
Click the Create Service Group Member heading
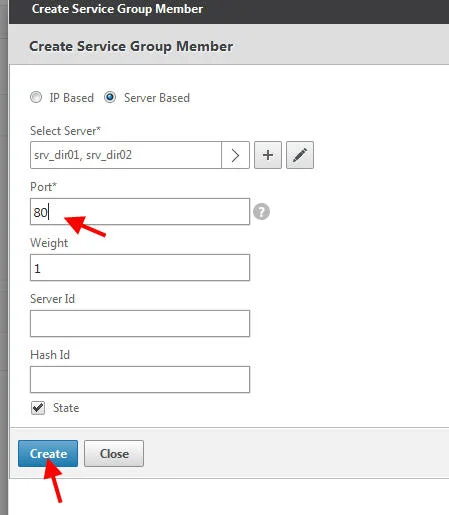point(131,46)
